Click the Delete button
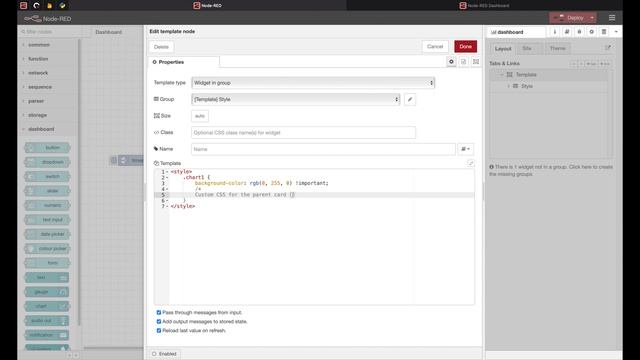The width and height of the screenshot is (640, 360). 161,47
